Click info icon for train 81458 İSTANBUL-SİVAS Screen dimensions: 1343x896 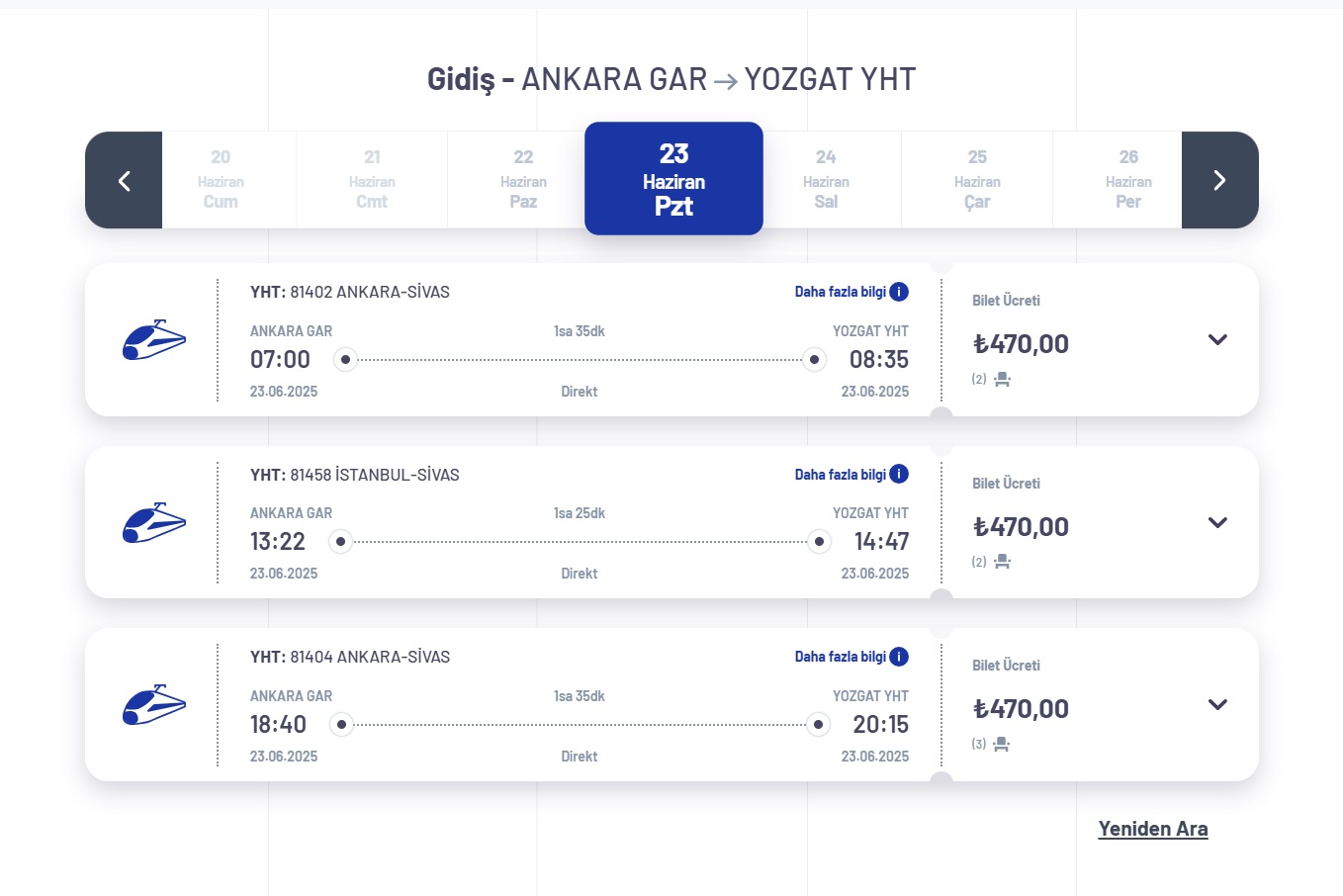click(899, 475)
